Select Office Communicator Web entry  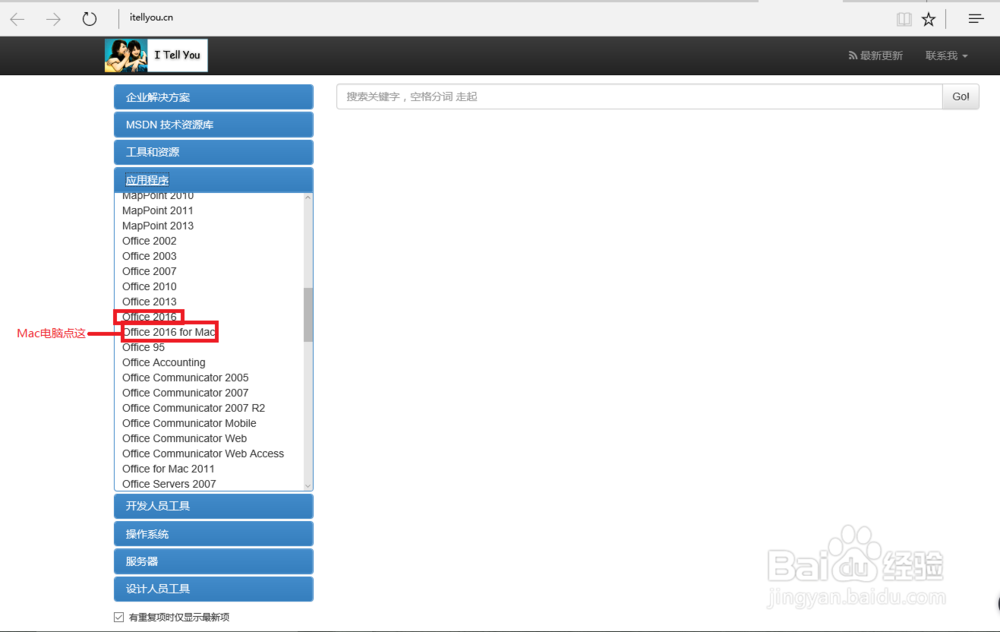tap(184, 439)
